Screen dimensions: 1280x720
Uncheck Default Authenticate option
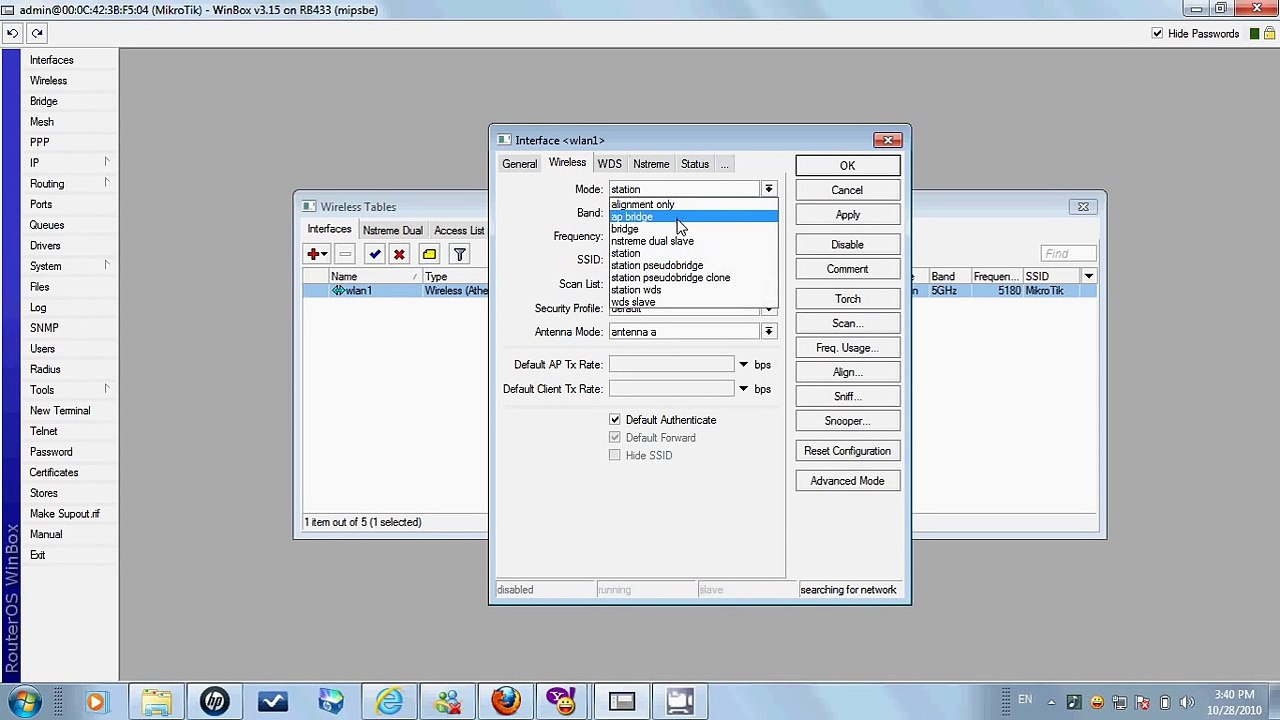(615, 420)
